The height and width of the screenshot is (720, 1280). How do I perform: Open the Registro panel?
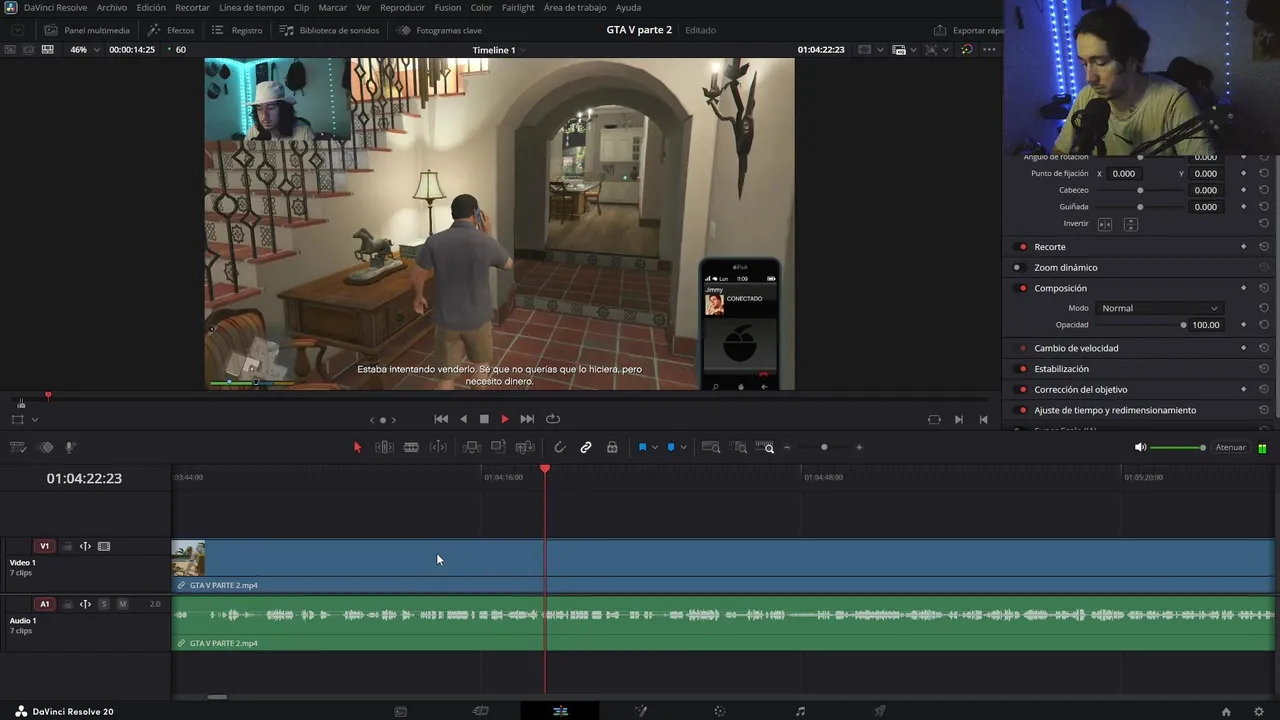click(237, 30)
